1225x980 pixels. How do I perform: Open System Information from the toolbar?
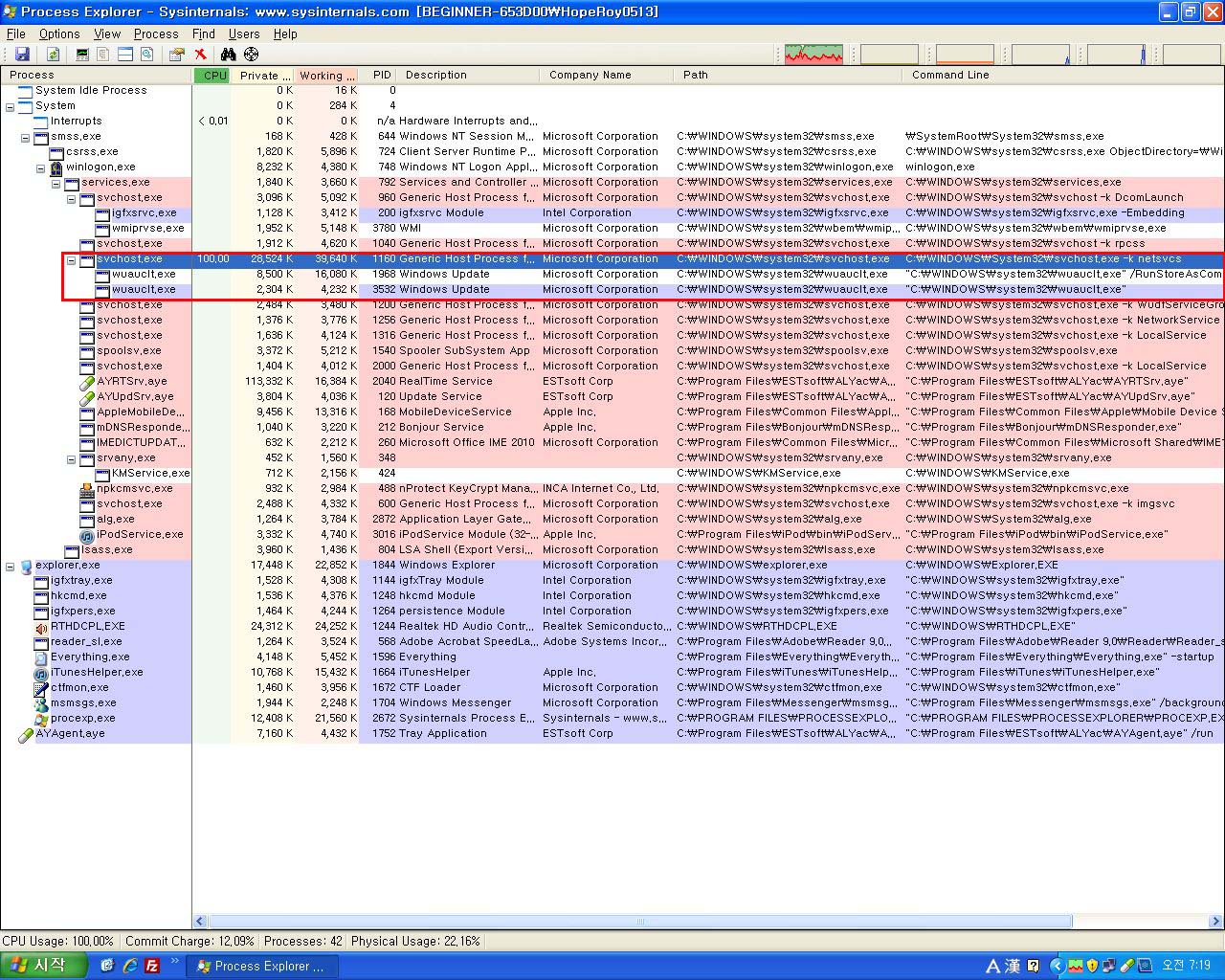83,55
